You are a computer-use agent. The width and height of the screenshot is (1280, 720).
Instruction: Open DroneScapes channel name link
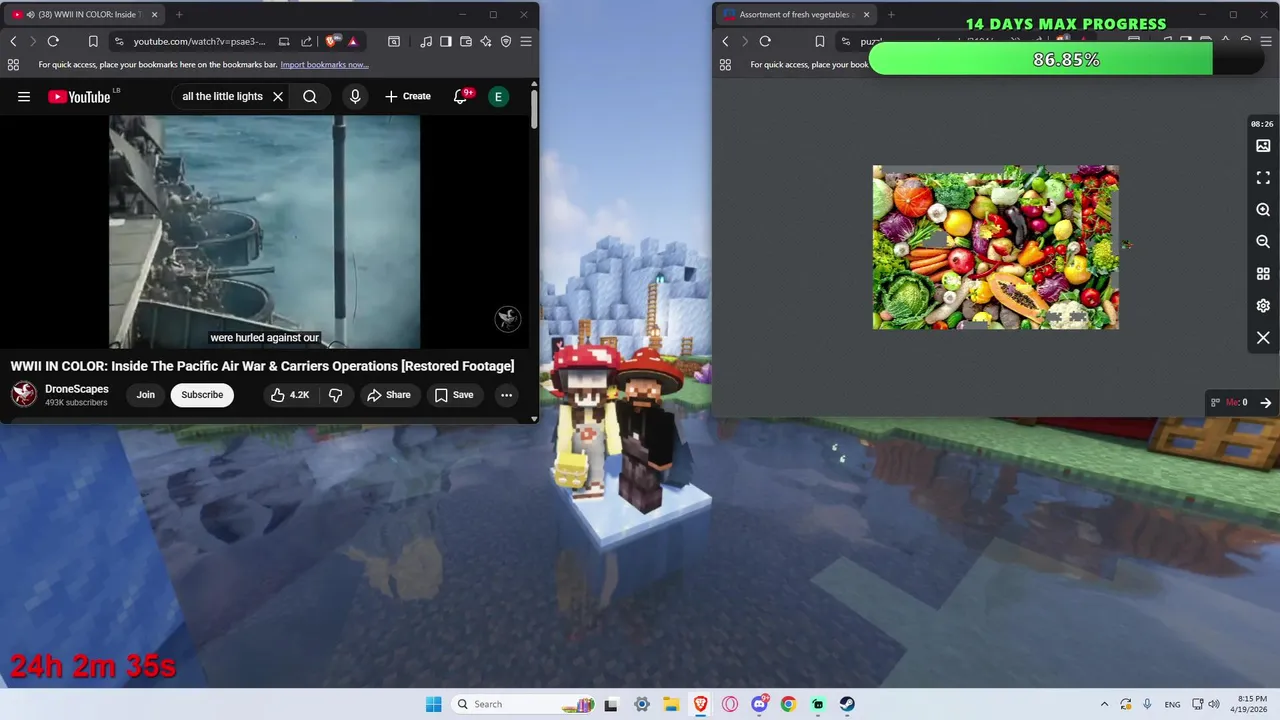(77, 389)
